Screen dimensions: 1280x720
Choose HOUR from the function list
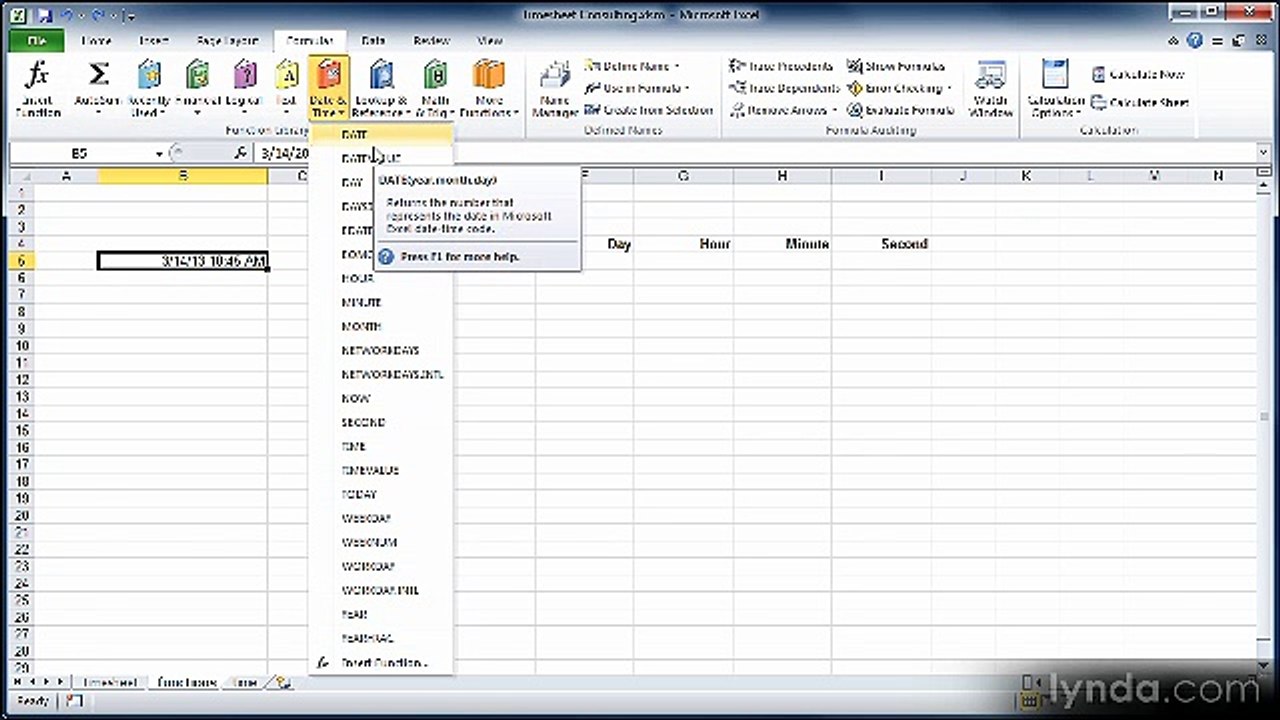tap(382, 278)
